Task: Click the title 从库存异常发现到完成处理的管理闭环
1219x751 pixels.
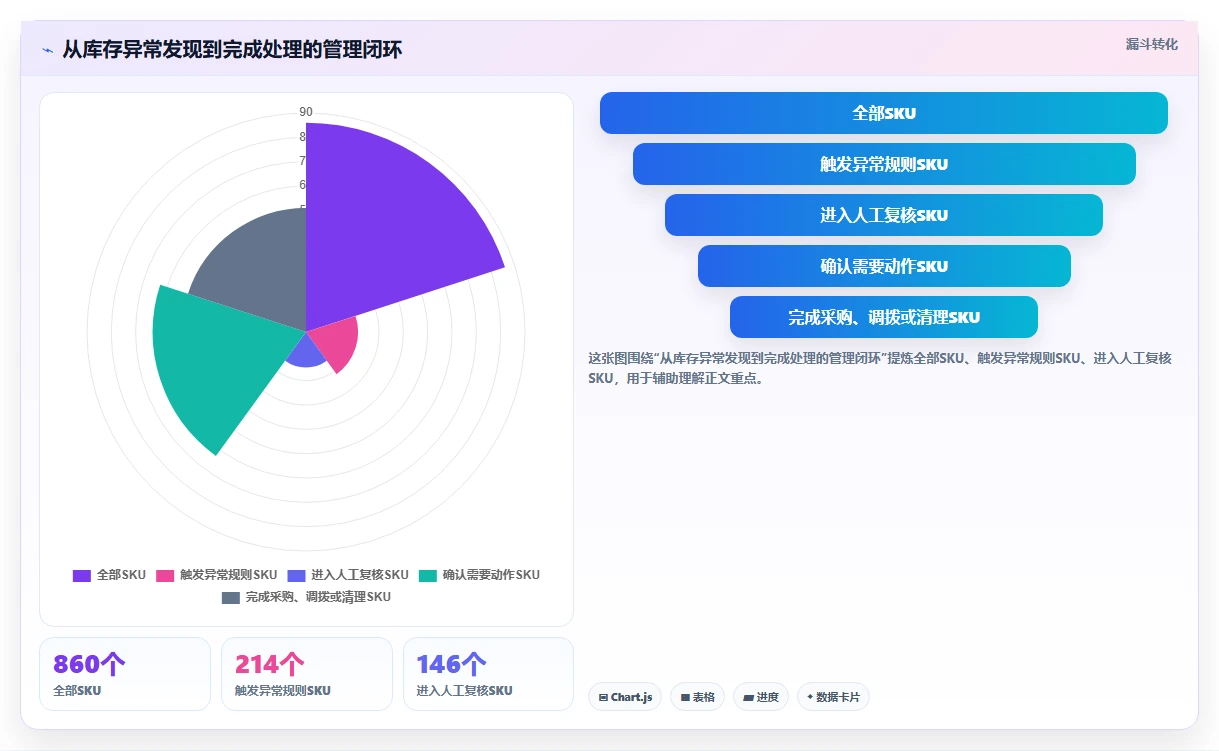Action: pos(232,49)
